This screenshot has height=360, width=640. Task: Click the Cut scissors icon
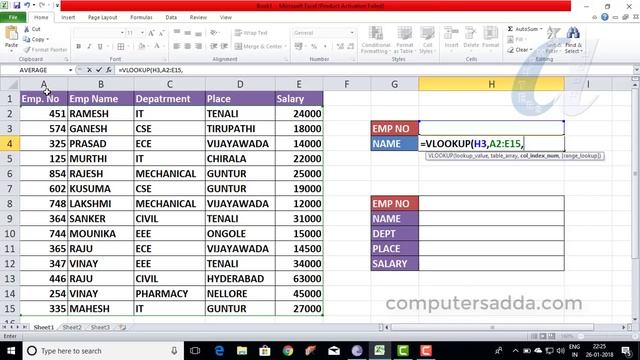tap(27, 29)
